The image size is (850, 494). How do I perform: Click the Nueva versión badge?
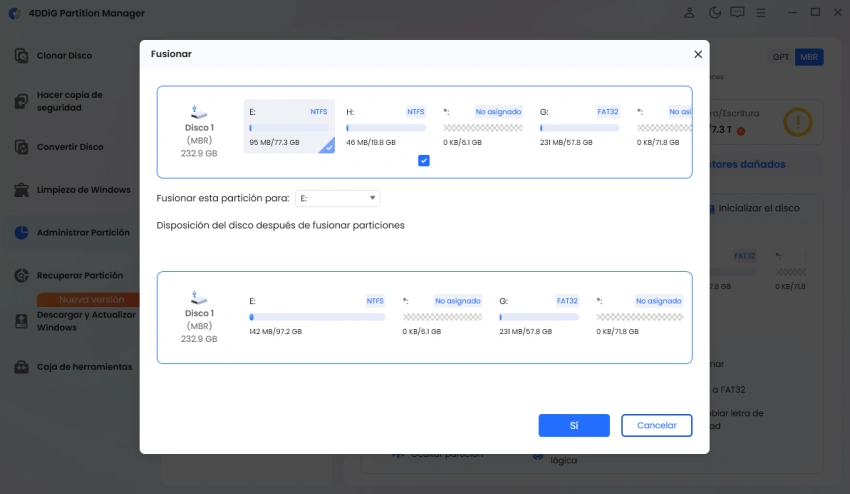tap(89, 299)
